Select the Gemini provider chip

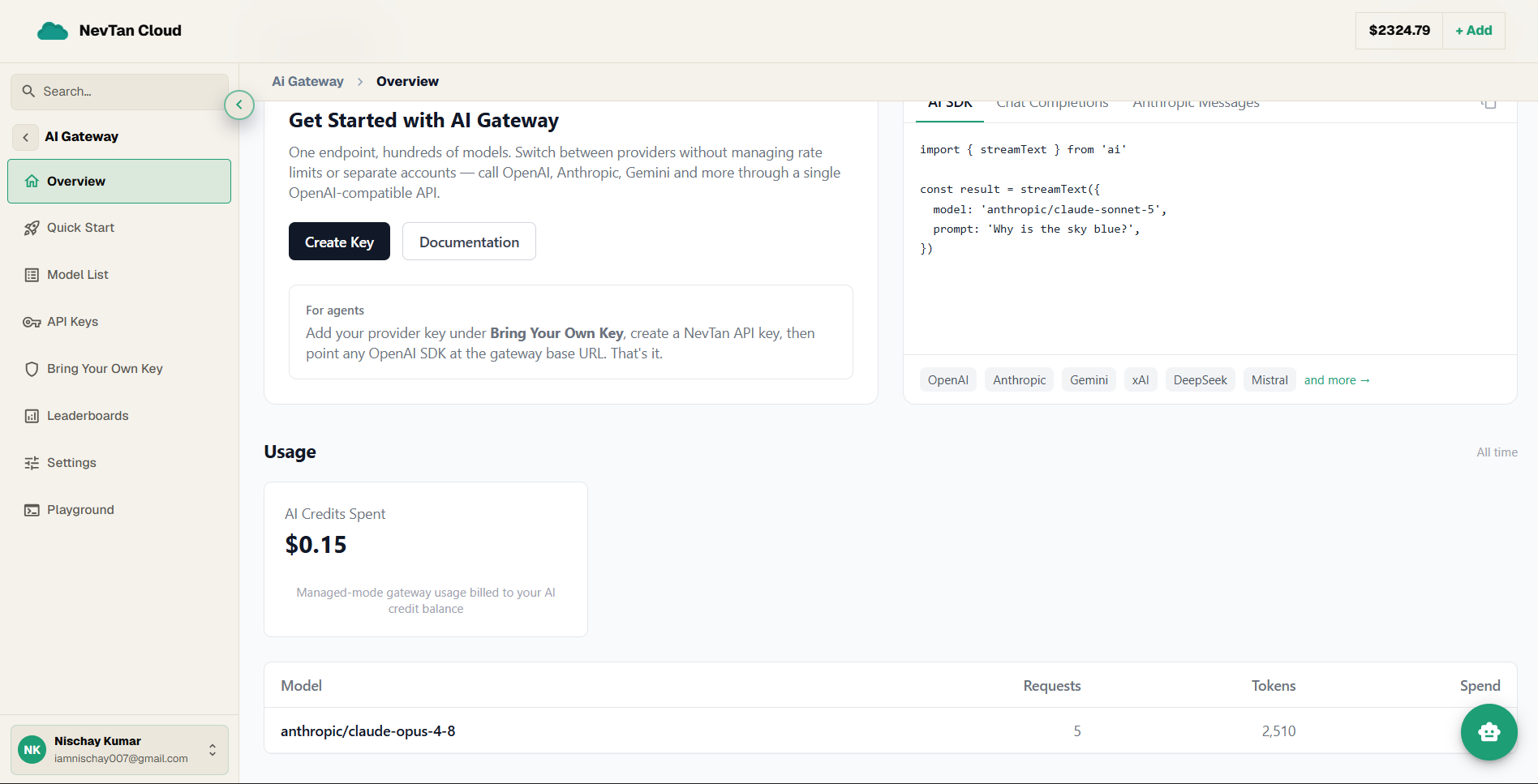click(1089, 380)
